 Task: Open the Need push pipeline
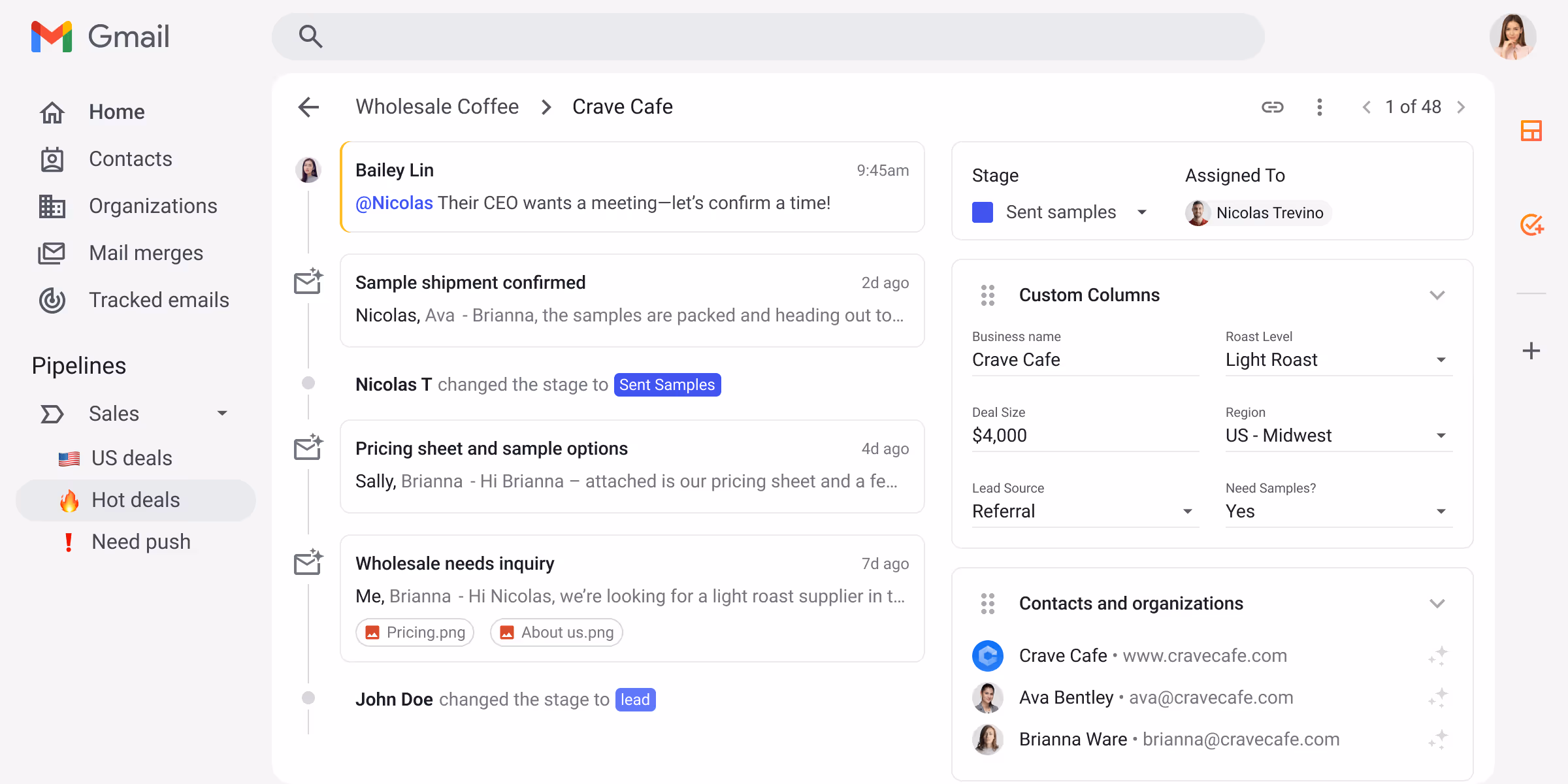coord(140,542)
